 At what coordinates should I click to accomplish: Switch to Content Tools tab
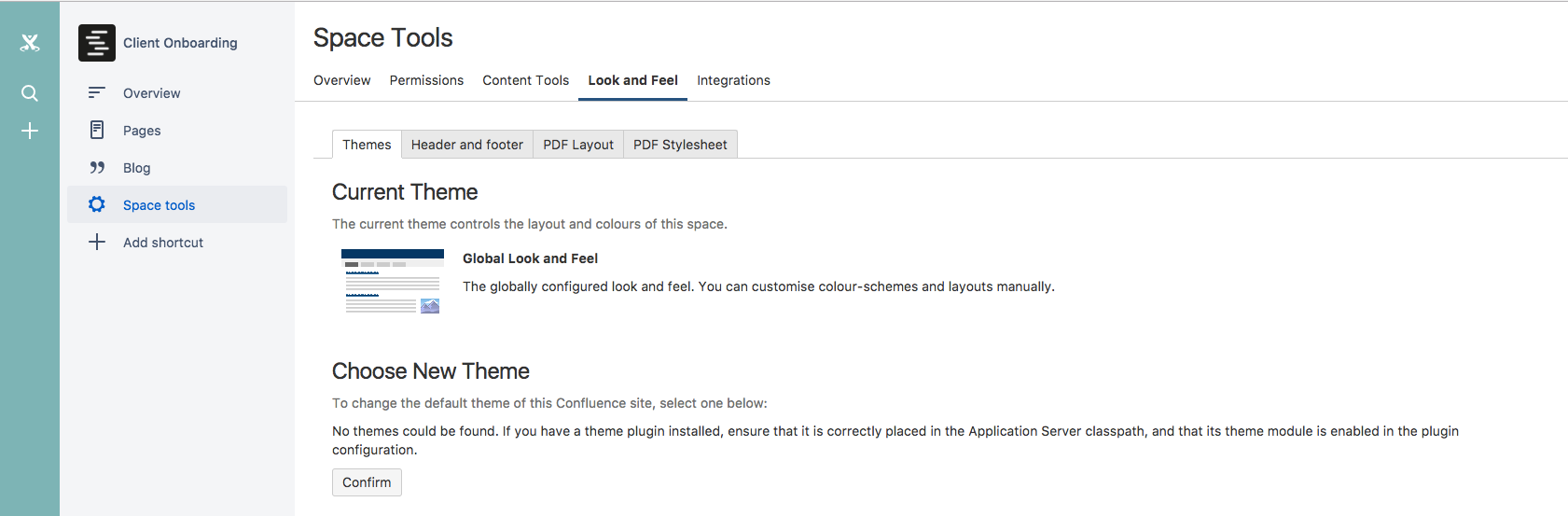[x=525, y=80]
